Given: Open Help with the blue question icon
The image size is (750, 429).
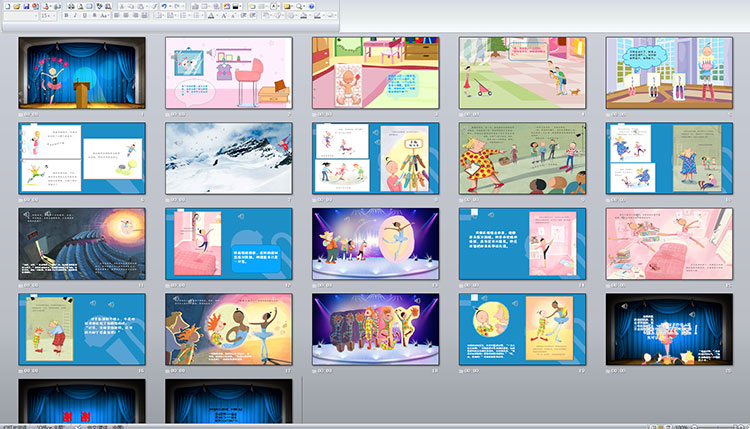Looking at the screenshot, I should point(311,6).
